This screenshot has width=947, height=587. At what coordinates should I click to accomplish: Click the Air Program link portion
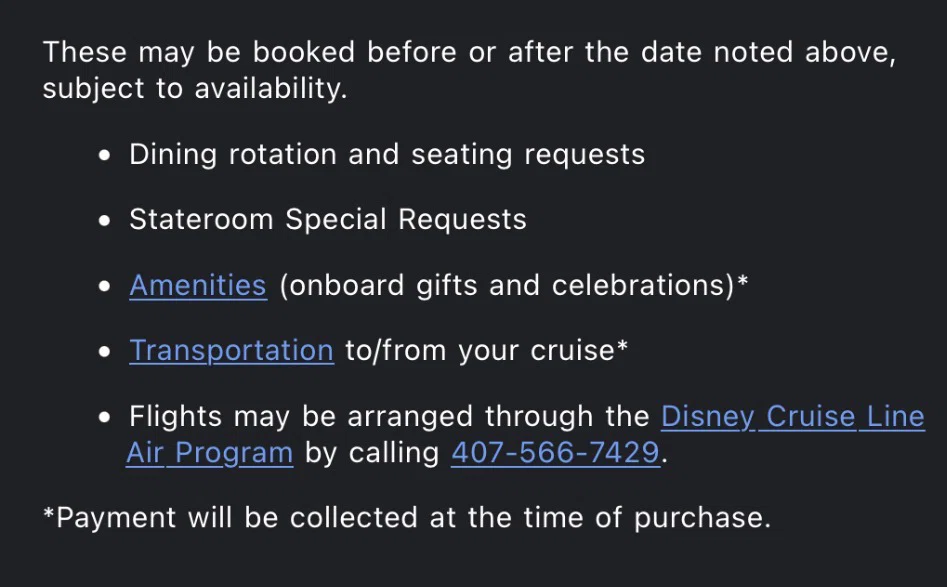210,452
